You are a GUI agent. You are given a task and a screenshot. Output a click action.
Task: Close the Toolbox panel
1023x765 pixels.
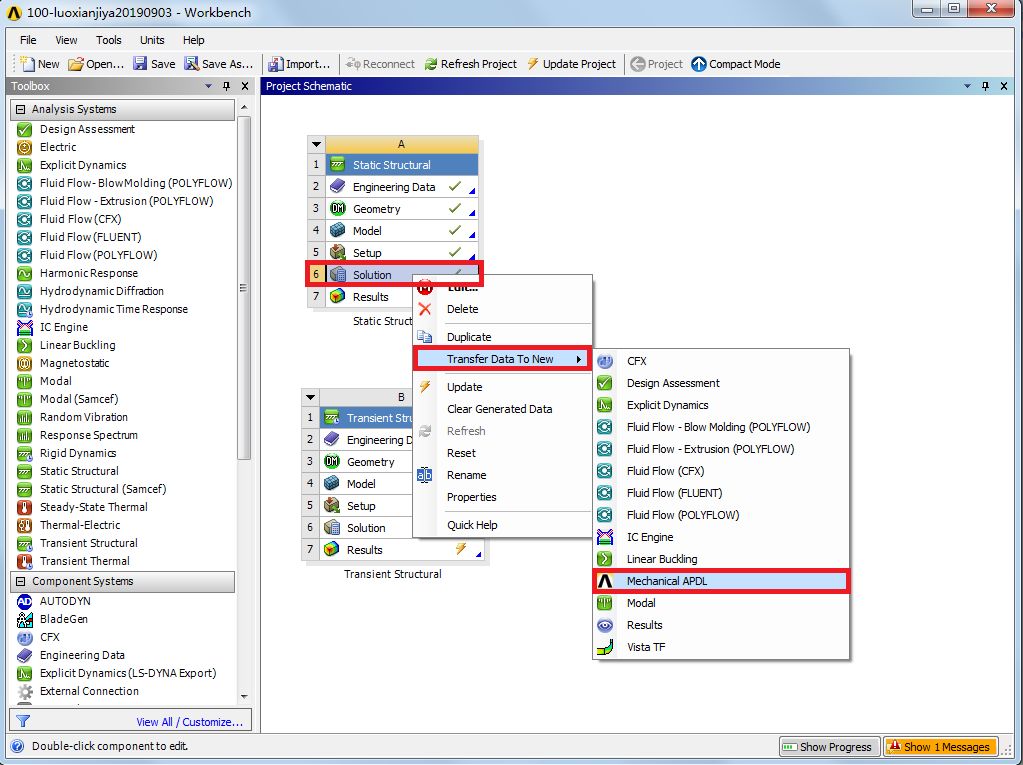pyautogui.click(x=245, y=86)
